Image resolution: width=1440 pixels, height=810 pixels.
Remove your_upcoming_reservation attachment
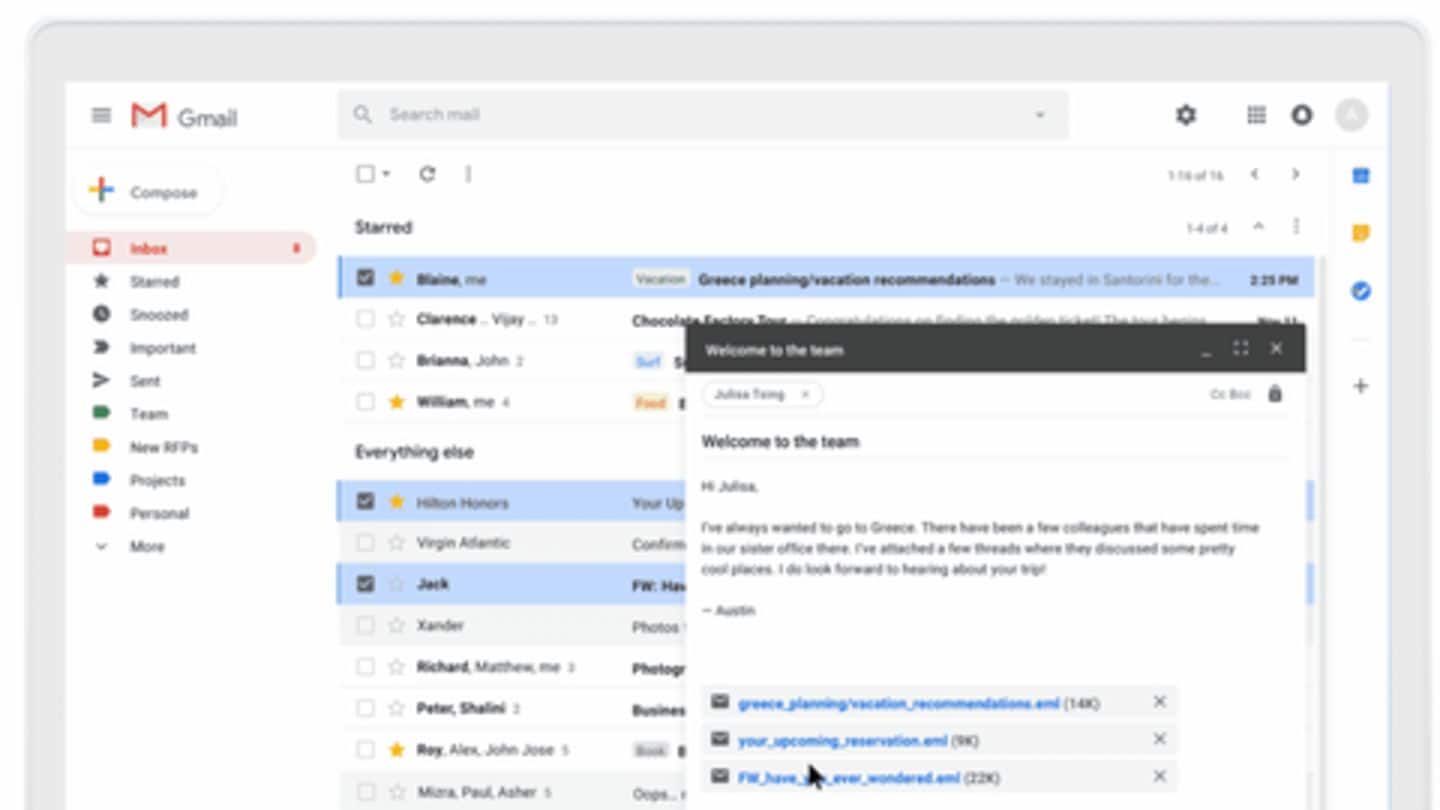click(x=1159, y=739)
